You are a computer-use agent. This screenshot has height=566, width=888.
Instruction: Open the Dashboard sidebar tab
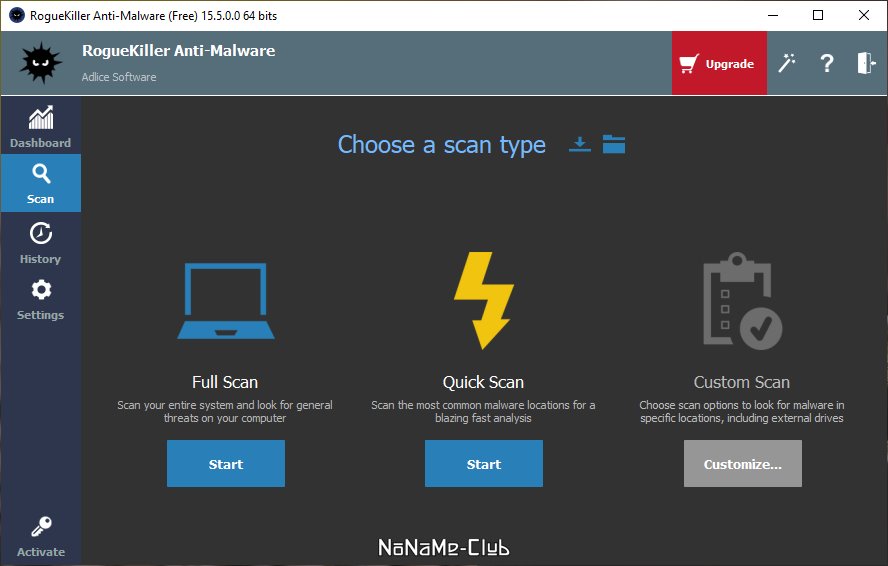40,127
